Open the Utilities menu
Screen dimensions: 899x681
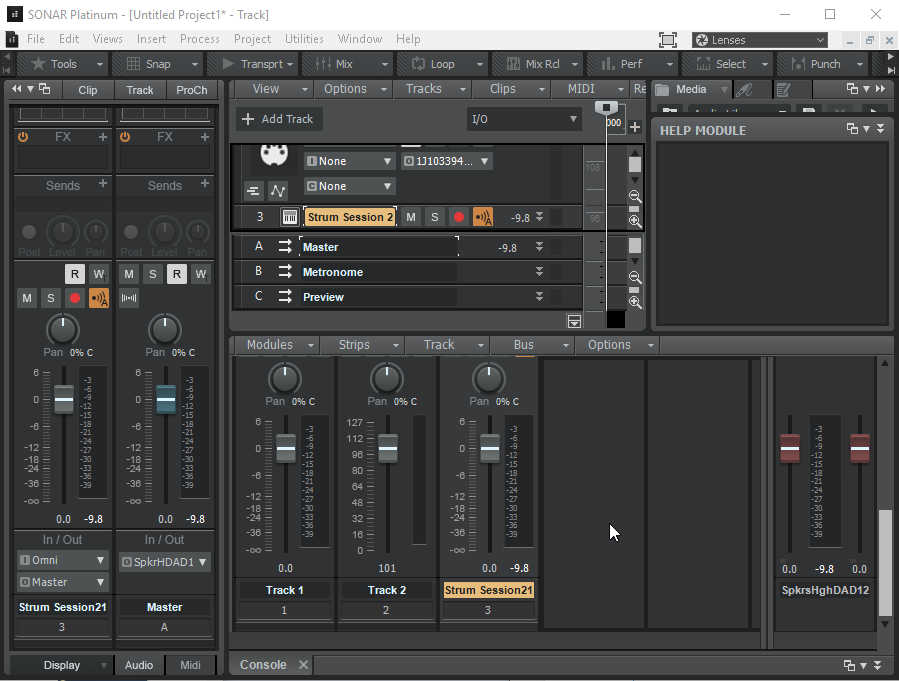pyautogui.click(x=304, y=39)
